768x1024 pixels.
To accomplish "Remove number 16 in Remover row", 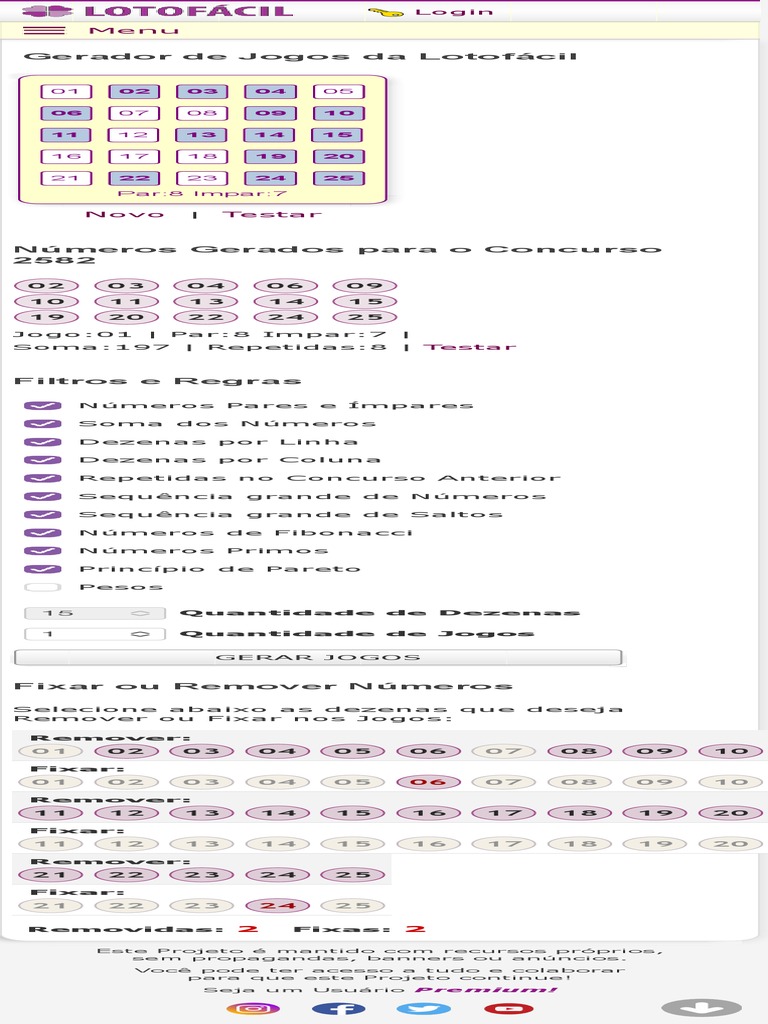I will tap(428, 813).
